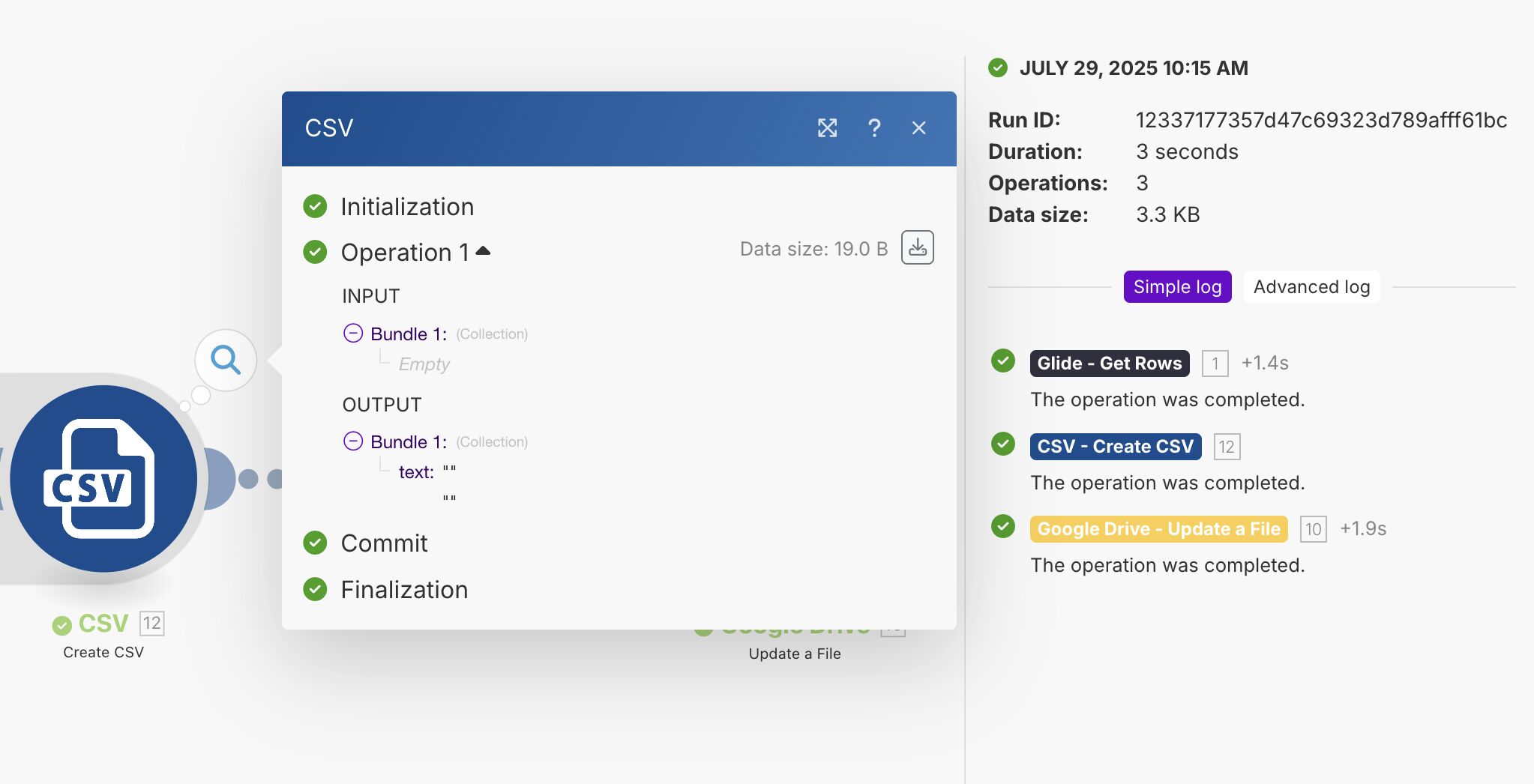The width and height of the screenshot is (1534, 784).
Task: Click the 12 badge under the CSV module
Action: [x=152, y=623]
